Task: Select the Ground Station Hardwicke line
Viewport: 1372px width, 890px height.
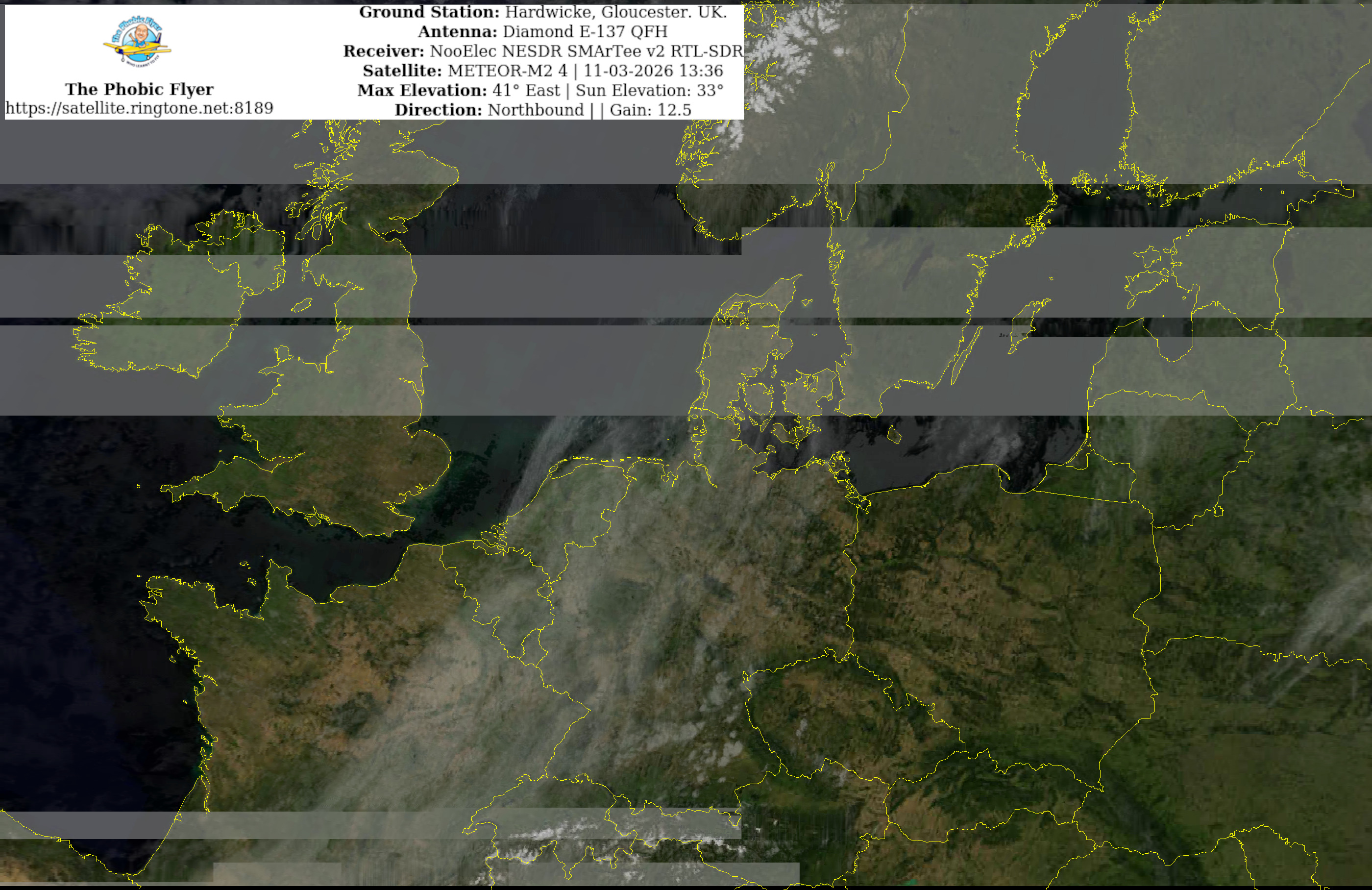Action: [542, 12]
